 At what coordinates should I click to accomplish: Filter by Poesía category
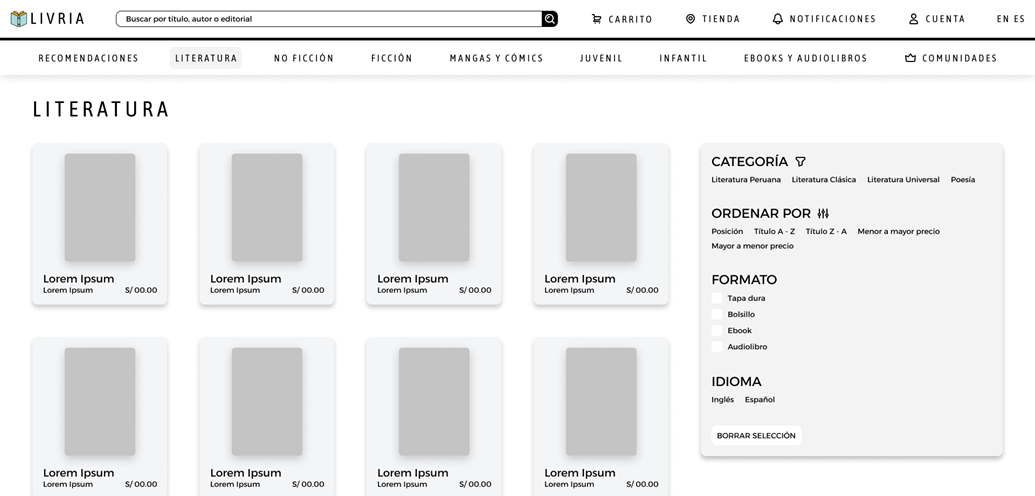(x=962, y=180)
